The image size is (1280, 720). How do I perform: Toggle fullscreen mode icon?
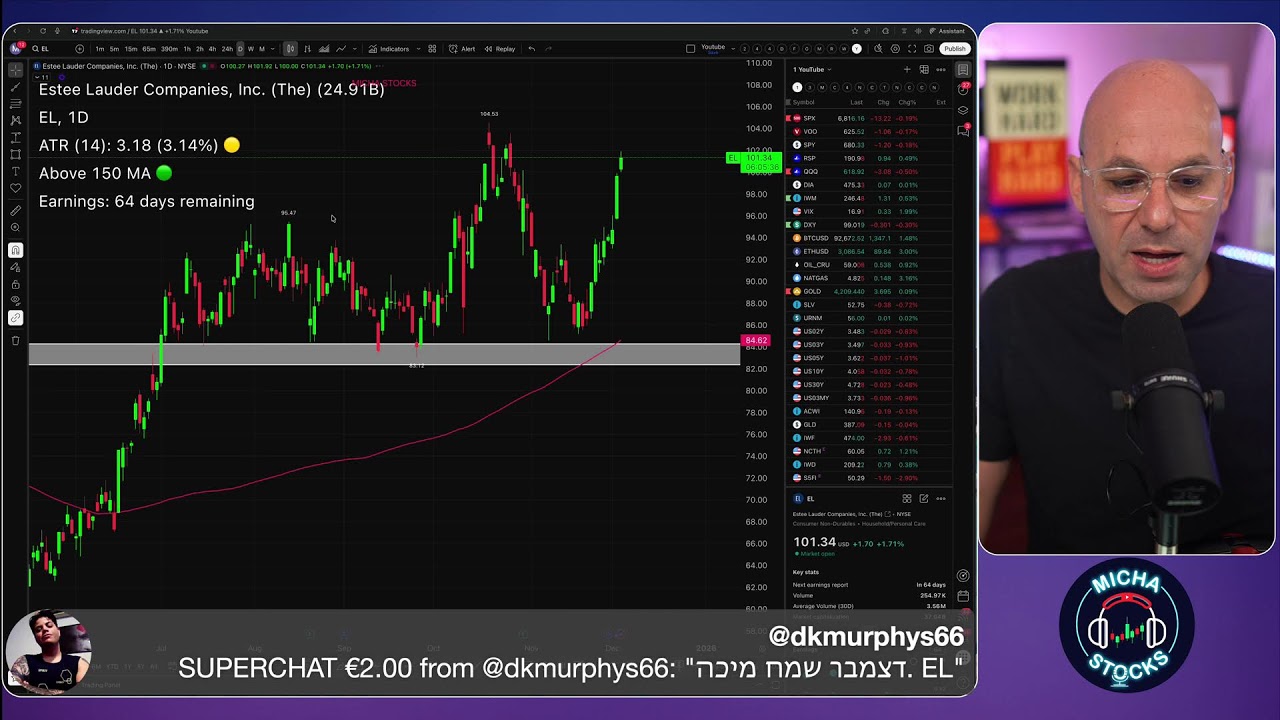pos(912,49)
